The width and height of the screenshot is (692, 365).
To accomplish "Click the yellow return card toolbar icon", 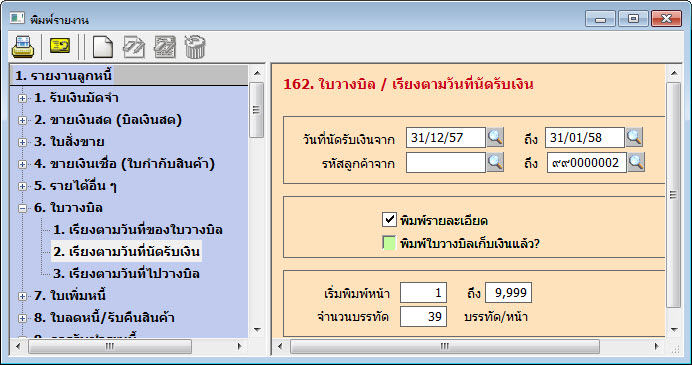I will point(60,45).
